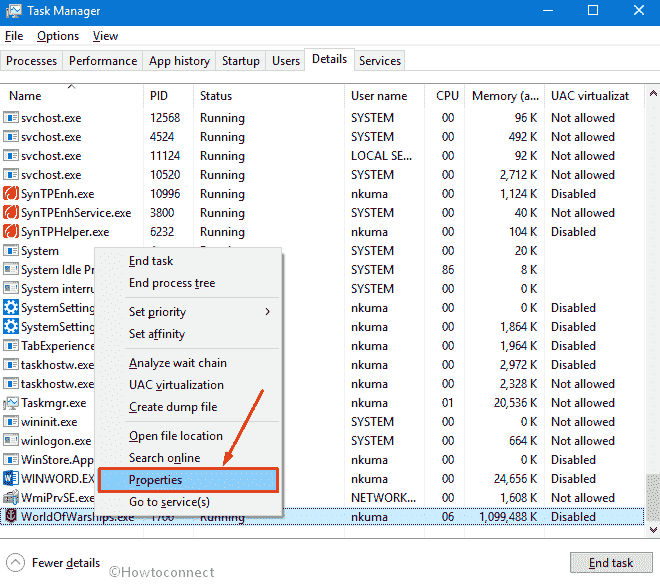Image resolution: width=660 pixels, height=587 pixels.
Task: Choose Open file location
Action: coord(189,436)
